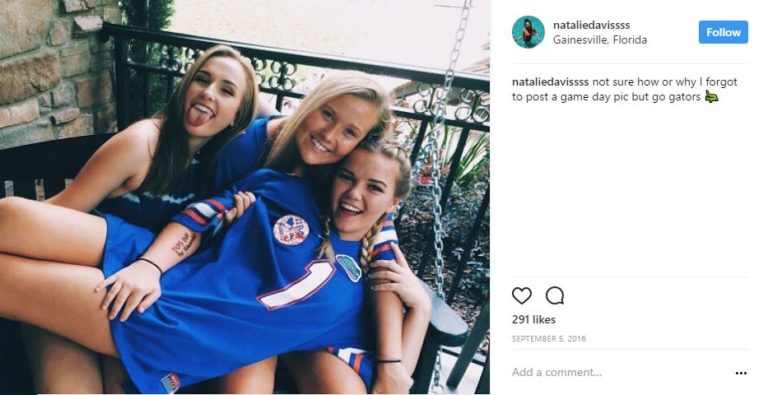Select the bold nataliedavissss name in caption
The image size is (768, 395).
coord(550,82)
